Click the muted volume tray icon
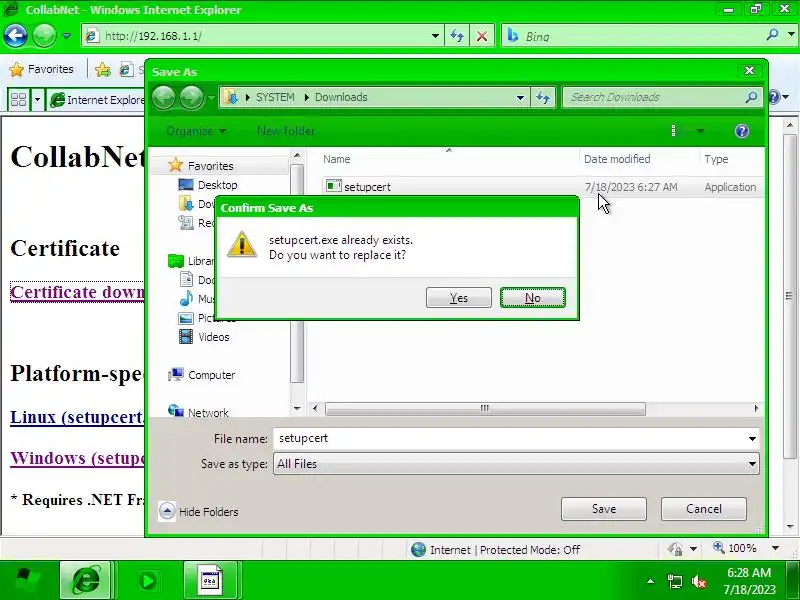Viewport: 800px width, 600px height. pyautogui.click(x=698, y=581)
